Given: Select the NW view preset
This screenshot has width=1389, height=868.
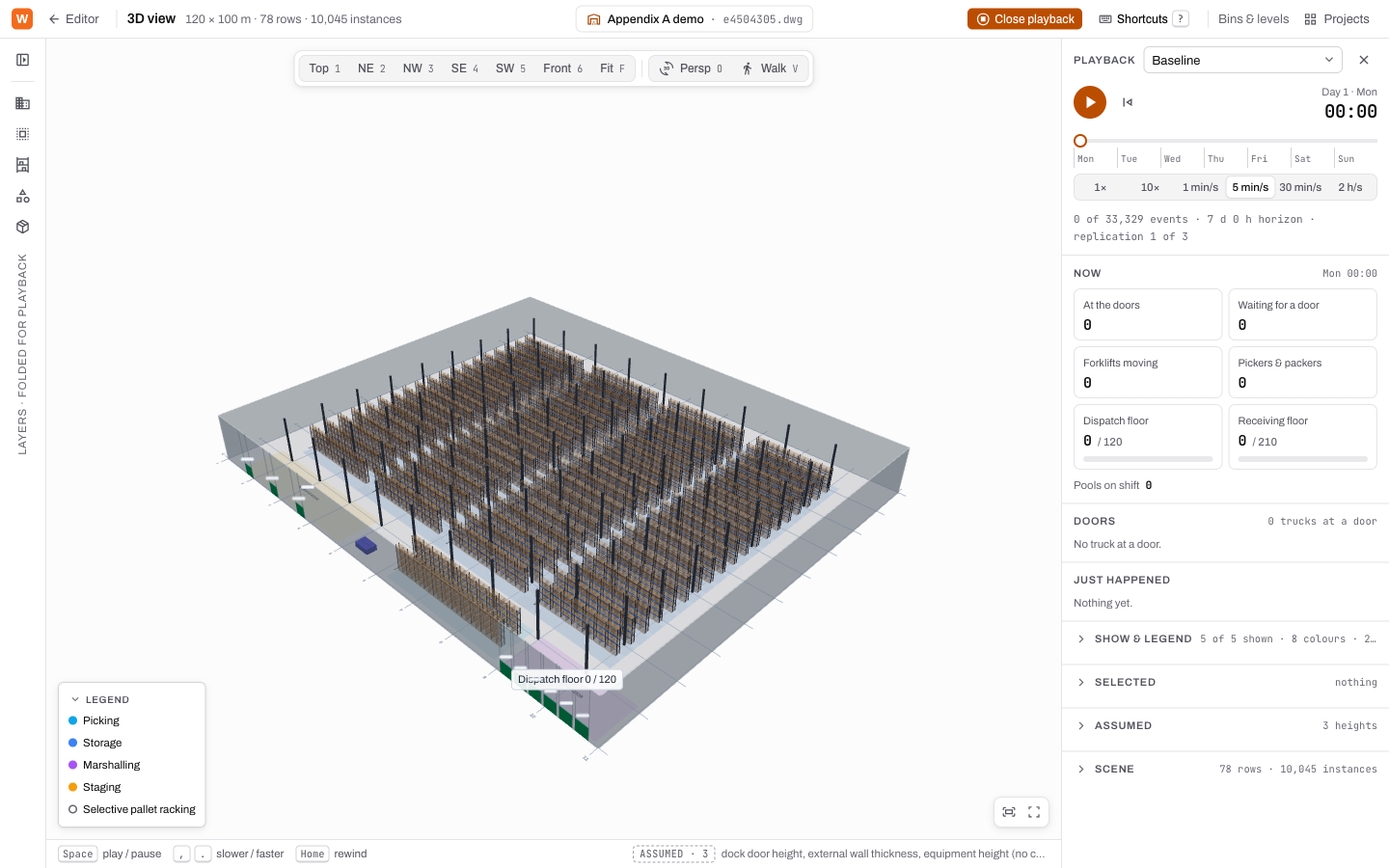Looking at the screenshot, I should [418, 68].
